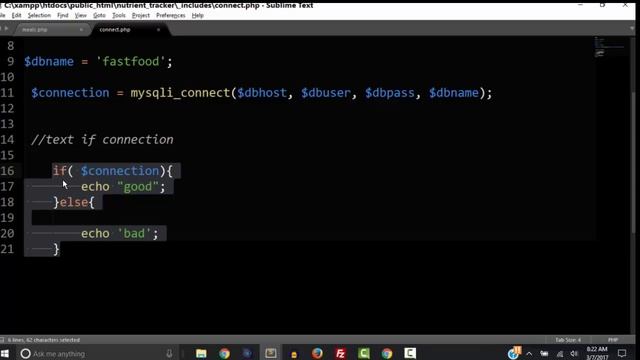
Task: Click $dbpass argument in line 11
Action: pyautogui.click(x=389, y=93)
